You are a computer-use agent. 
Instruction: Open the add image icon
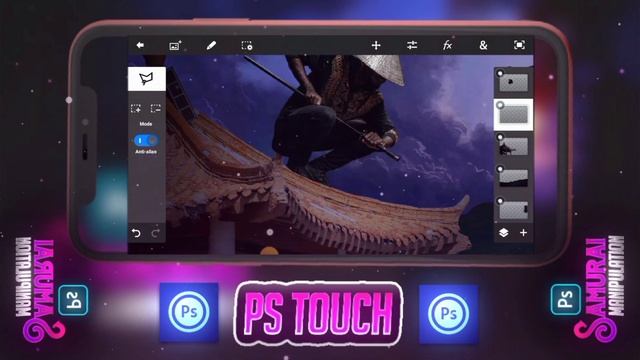175,46
